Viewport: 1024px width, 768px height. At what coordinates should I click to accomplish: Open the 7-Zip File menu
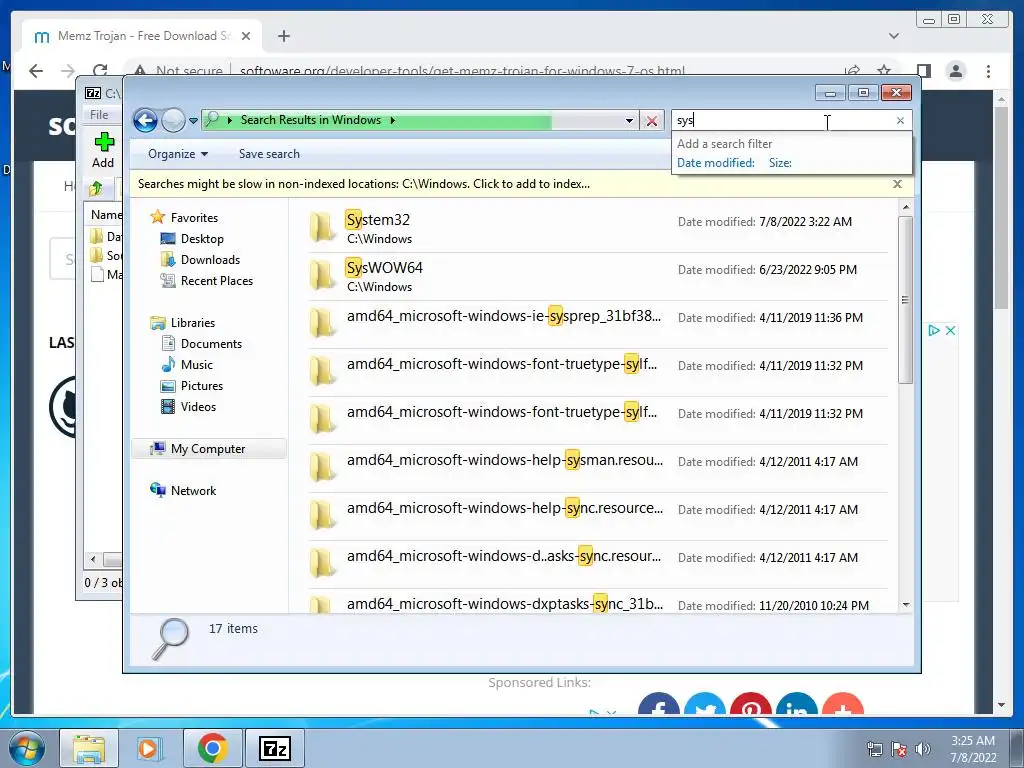(x=99, y=115)
